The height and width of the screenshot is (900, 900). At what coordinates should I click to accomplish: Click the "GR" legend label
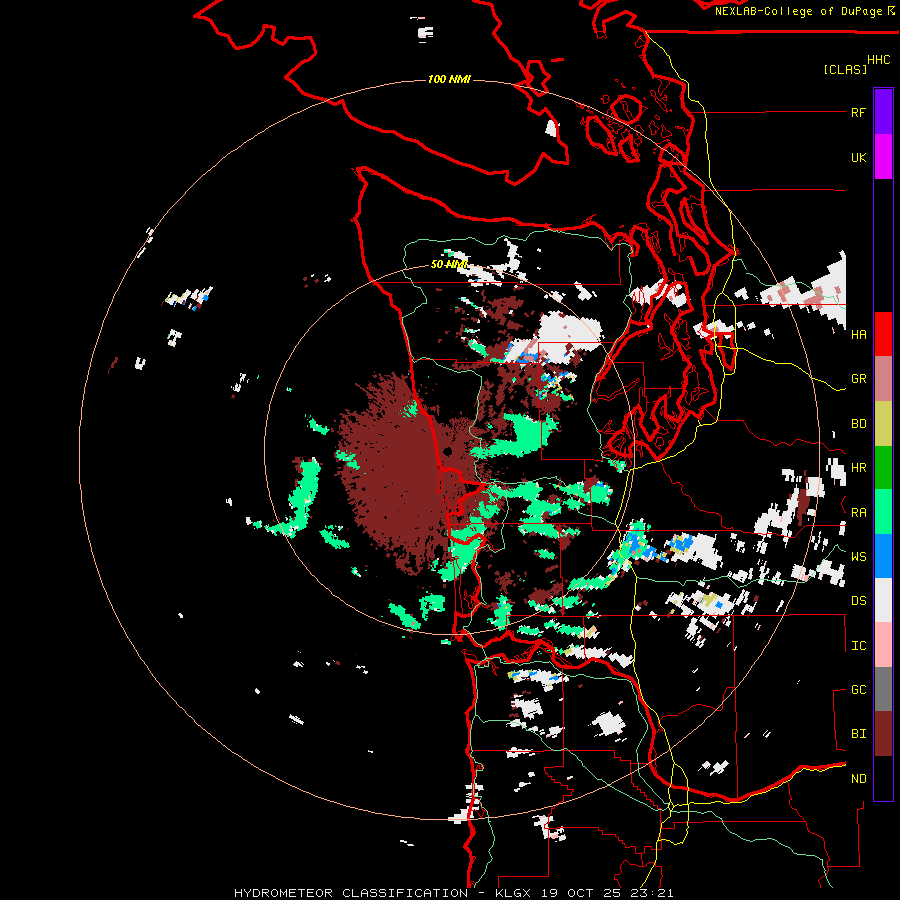[x=858, y=379]
